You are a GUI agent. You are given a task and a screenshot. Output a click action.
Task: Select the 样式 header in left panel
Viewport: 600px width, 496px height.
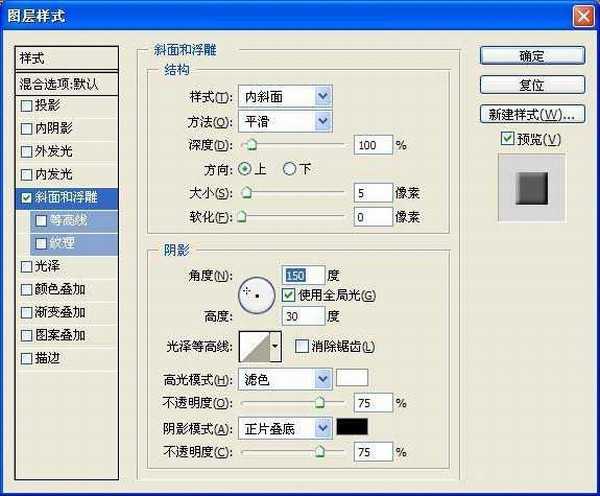(x=67, y=59)
